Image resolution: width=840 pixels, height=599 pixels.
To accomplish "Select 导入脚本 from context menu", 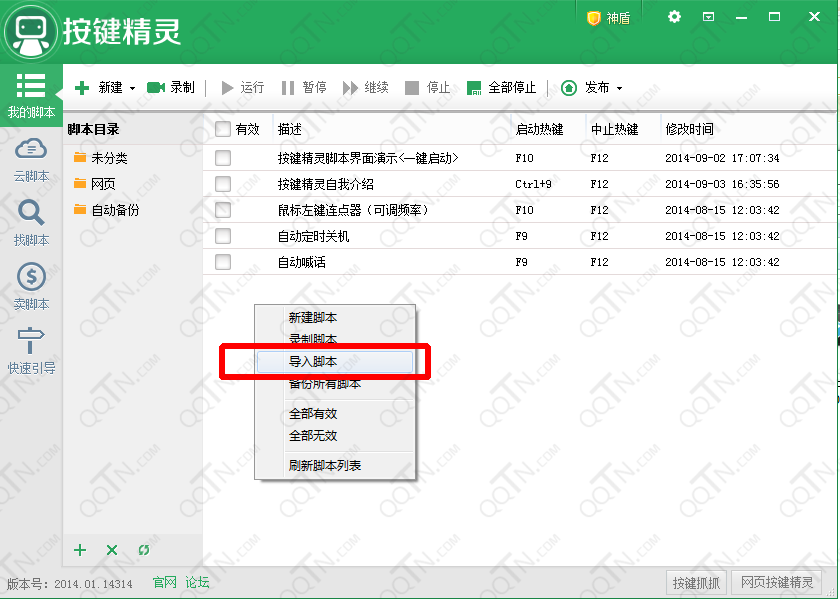I will click(334, 361).
